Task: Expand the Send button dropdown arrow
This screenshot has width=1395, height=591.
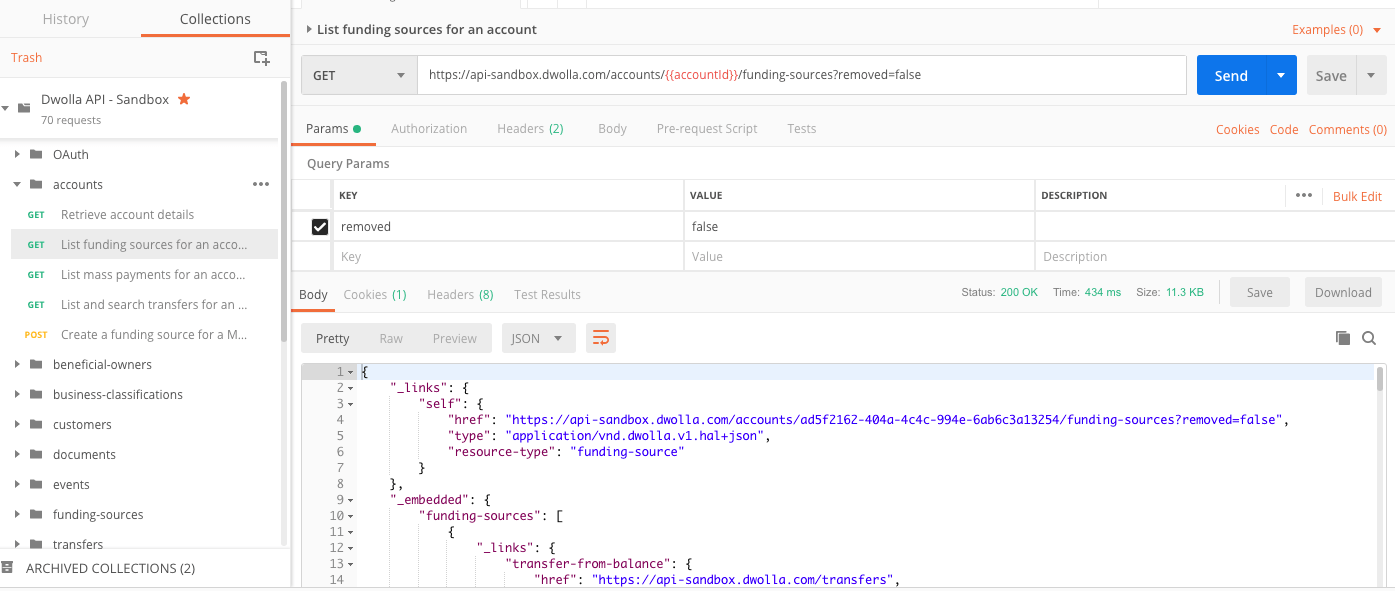Action: (1281, 76)
